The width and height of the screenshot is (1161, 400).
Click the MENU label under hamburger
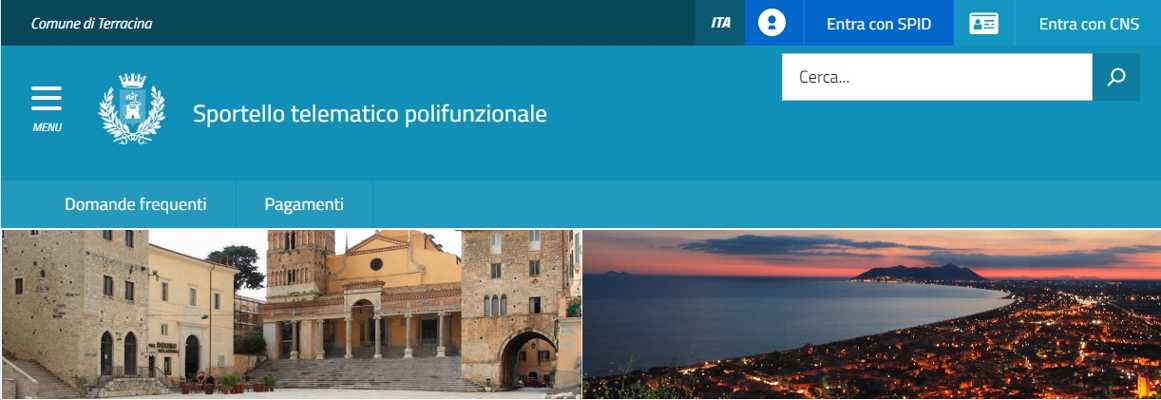[x=47, y=127]
